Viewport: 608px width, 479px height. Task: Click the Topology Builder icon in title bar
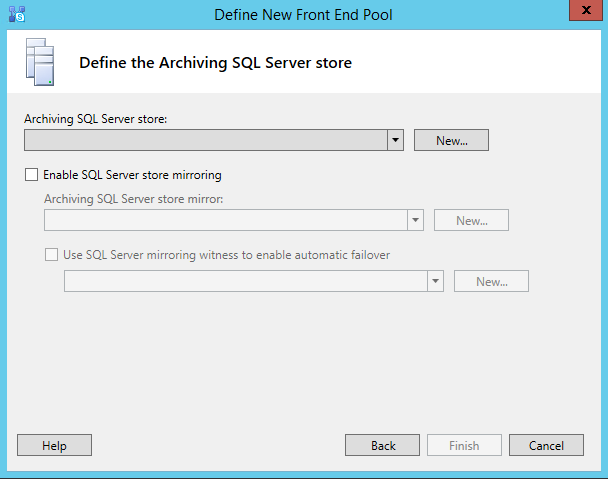[x=16, y=14]
